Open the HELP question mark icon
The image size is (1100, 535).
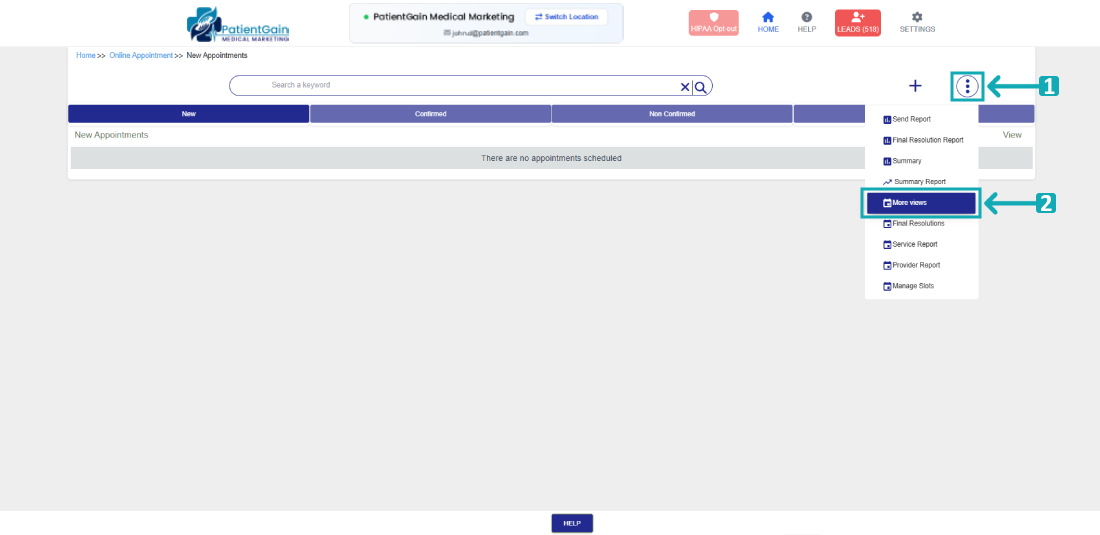coord(807,17)
